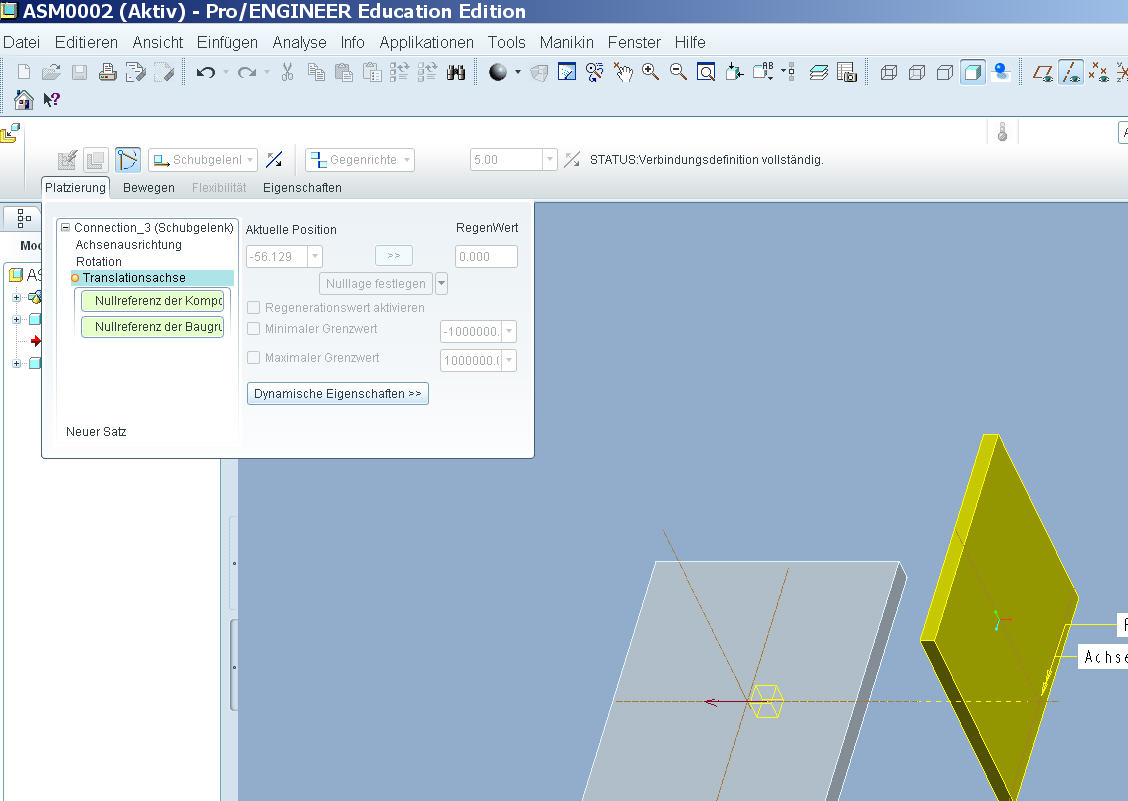Open the view manager icon

(x=847, y=72)
